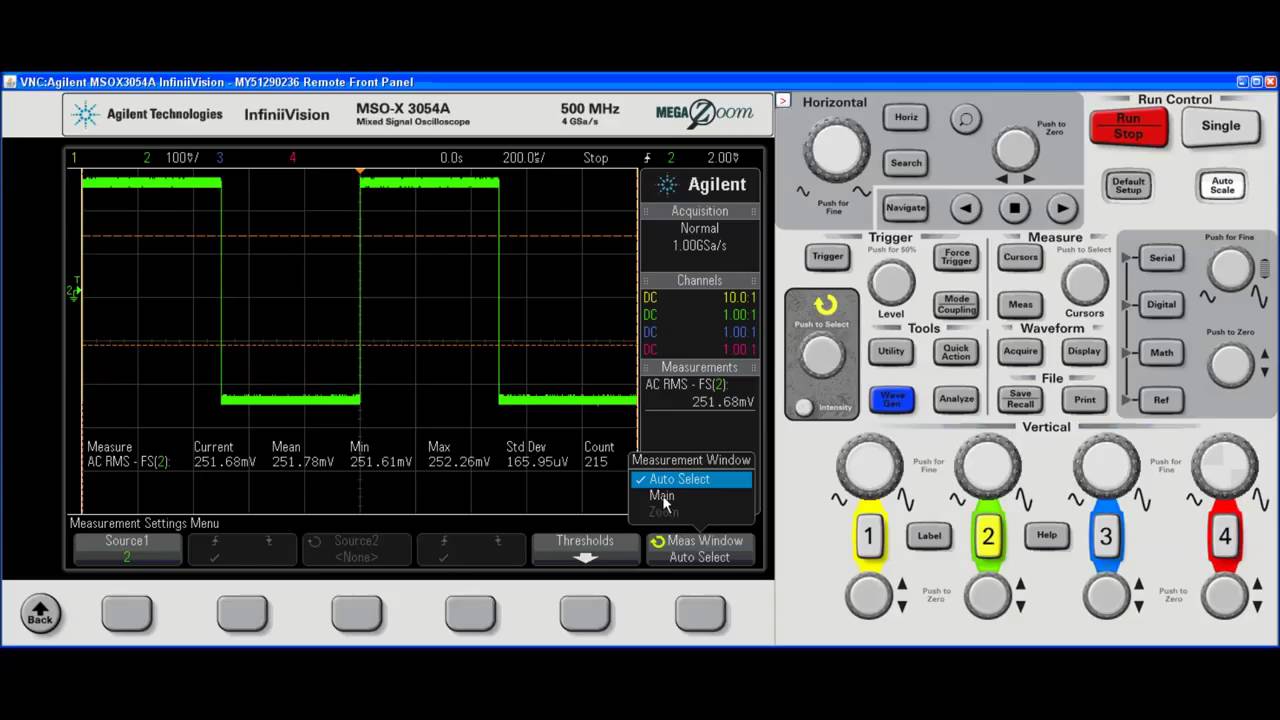
Task: Click the Single acquisition button
Action: pyautogui.click(x=1221, y=126)
